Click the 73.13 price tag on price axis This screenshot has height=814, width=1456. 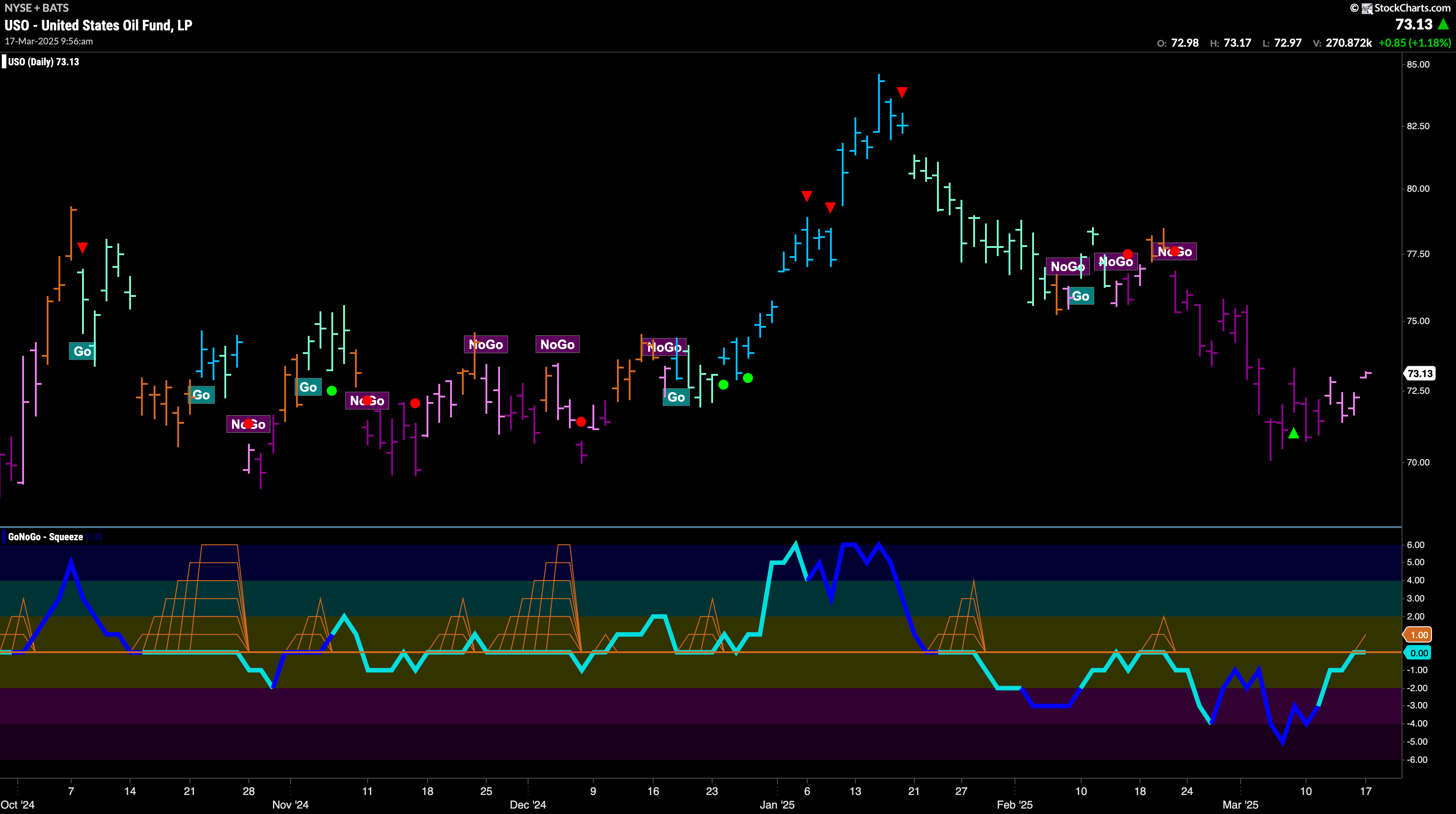[1420, 373]
